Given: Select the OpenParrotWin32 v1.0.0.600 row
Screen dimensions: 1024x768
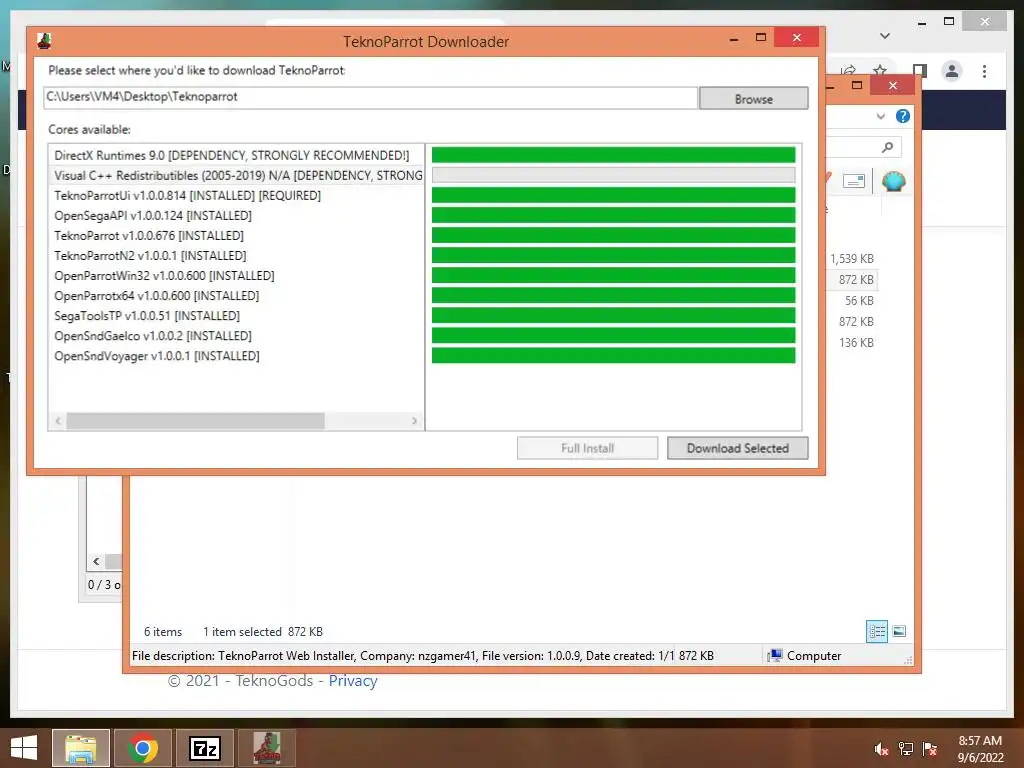Looking at the screenshot, I should tap(236, 276).
